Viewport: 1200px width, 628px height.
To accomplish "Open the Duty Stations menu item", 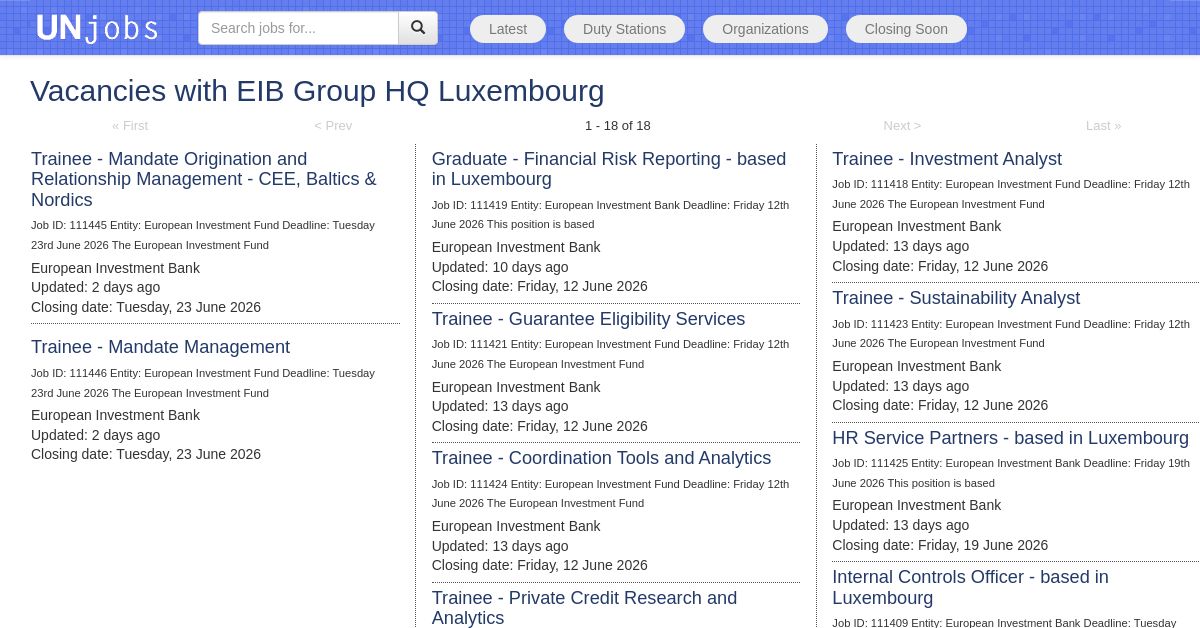I will pyautogui.click(x=624, y=29).
